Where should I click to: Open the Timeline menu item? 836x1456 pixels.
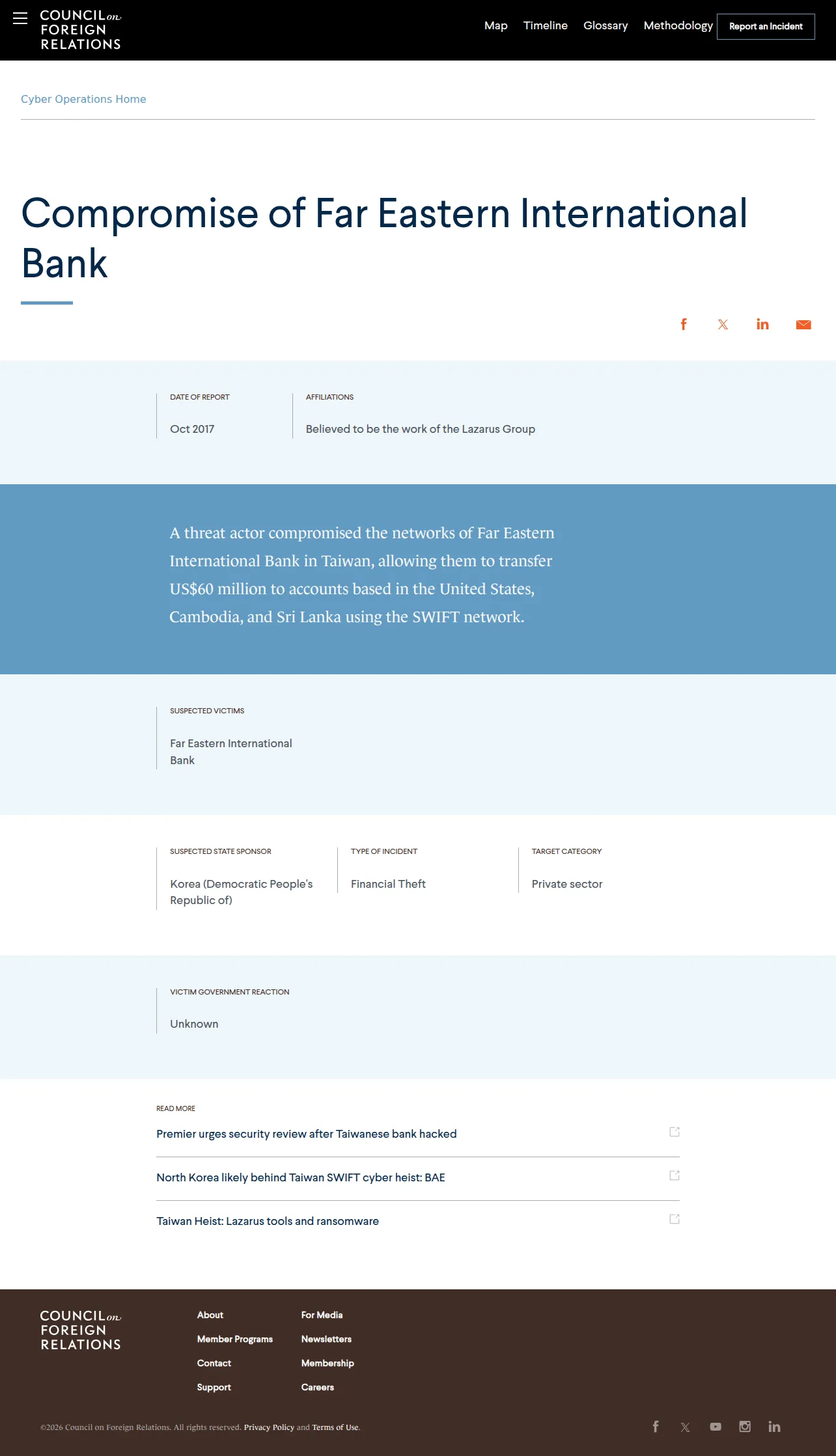[x=546, y=25]
